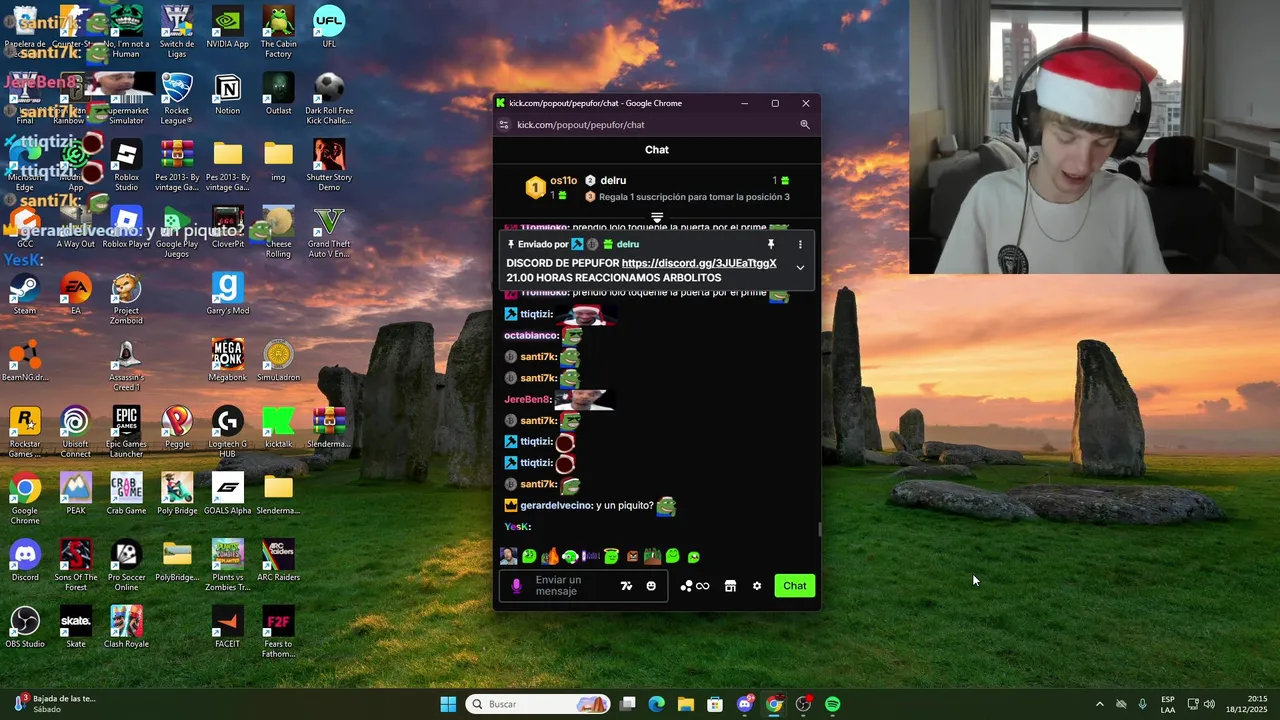Open Microsoft Edge from the taskbar
Screen dimensions: 1280x720
tap(656, 704)
